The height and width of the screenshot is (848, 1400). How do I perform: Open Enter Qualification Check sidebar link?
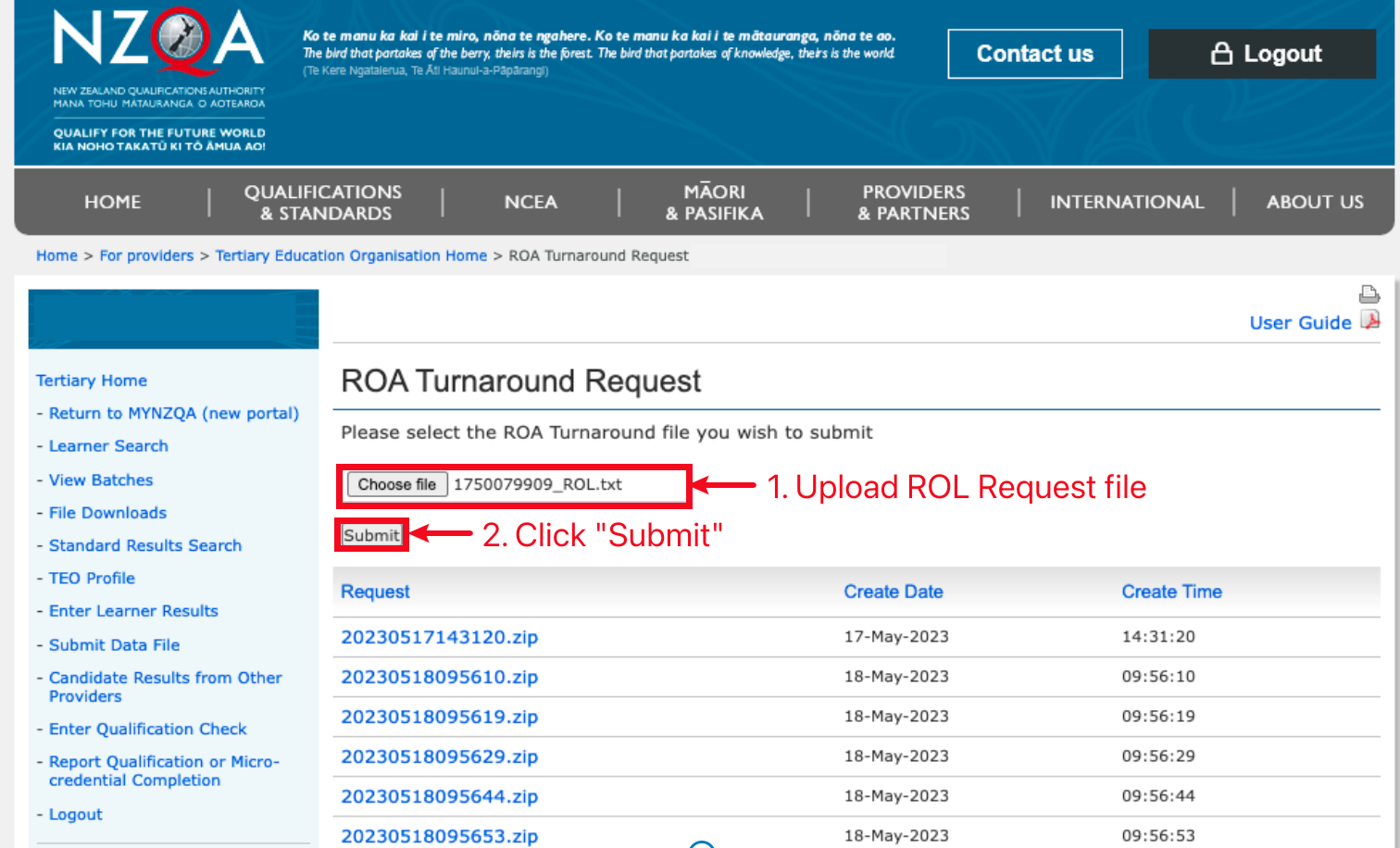tap(147, 729)
